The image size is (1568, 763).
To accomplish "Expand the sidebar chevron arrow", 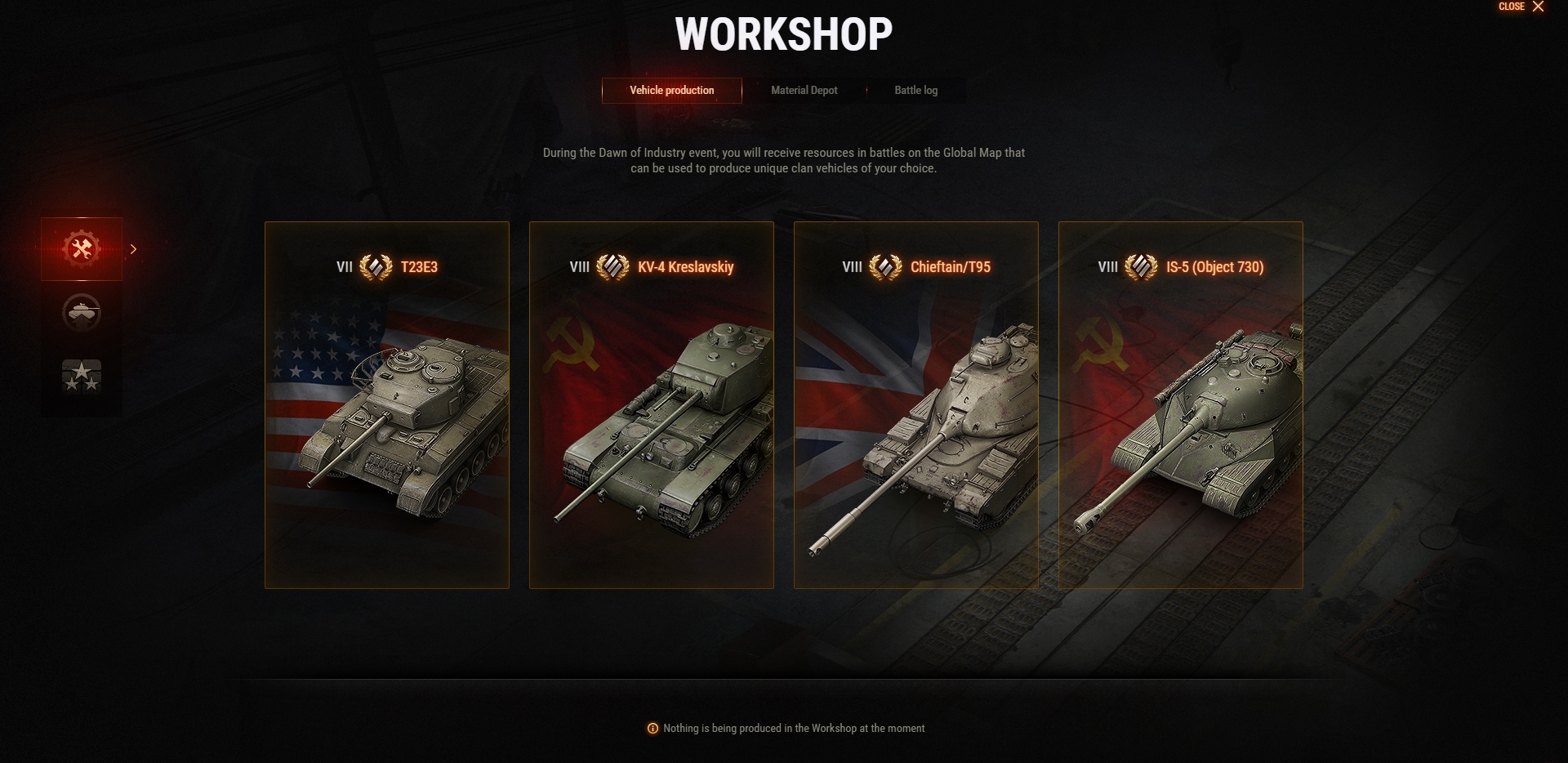I will coord(133,249).
